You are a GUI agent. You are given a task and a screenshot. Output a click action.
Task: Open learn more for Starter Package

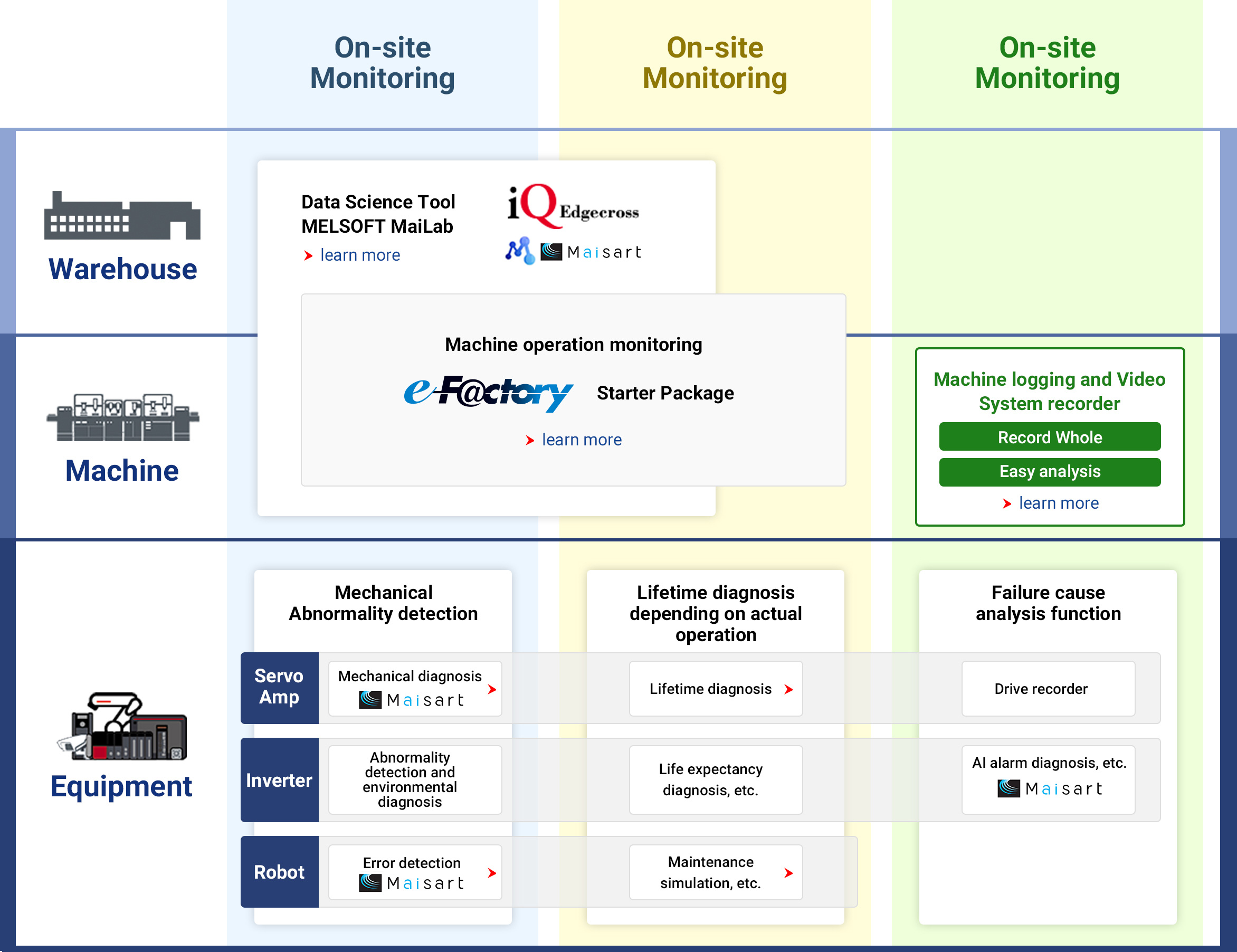click(x=581, y=440)
